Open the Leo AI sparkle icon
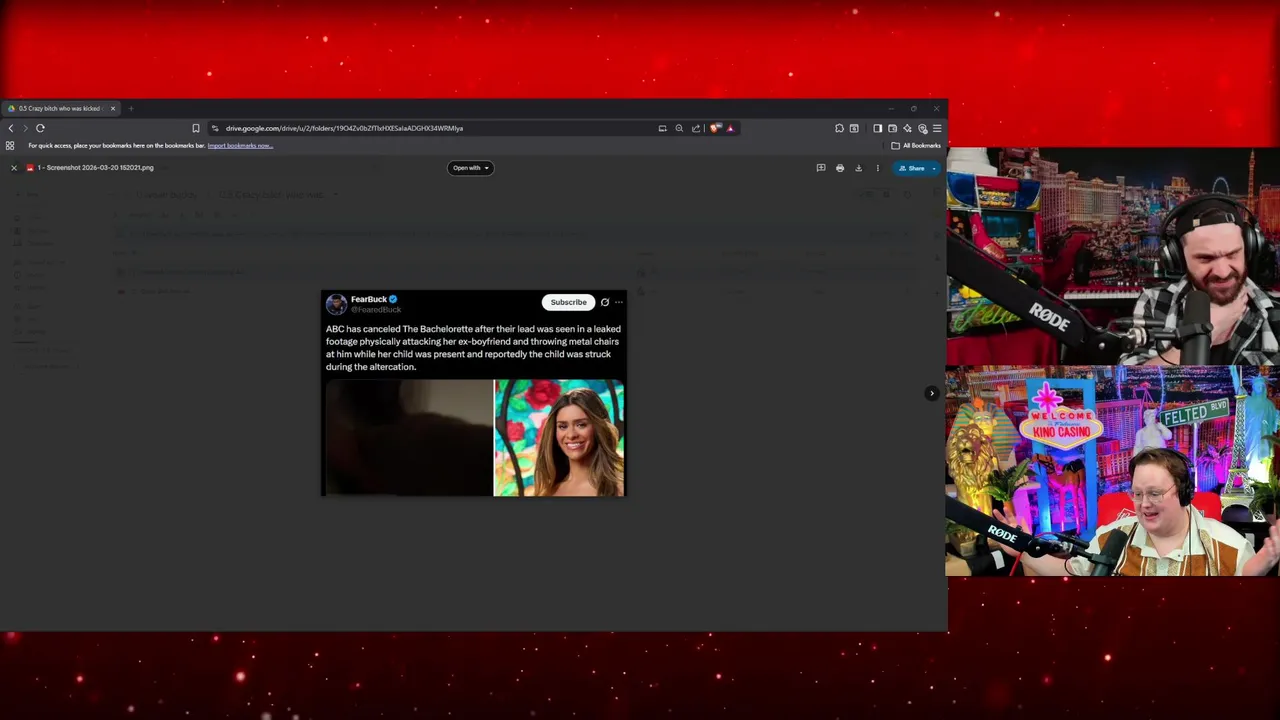Viewport: 1280px width, 720px height. click(x=907, y=128)
